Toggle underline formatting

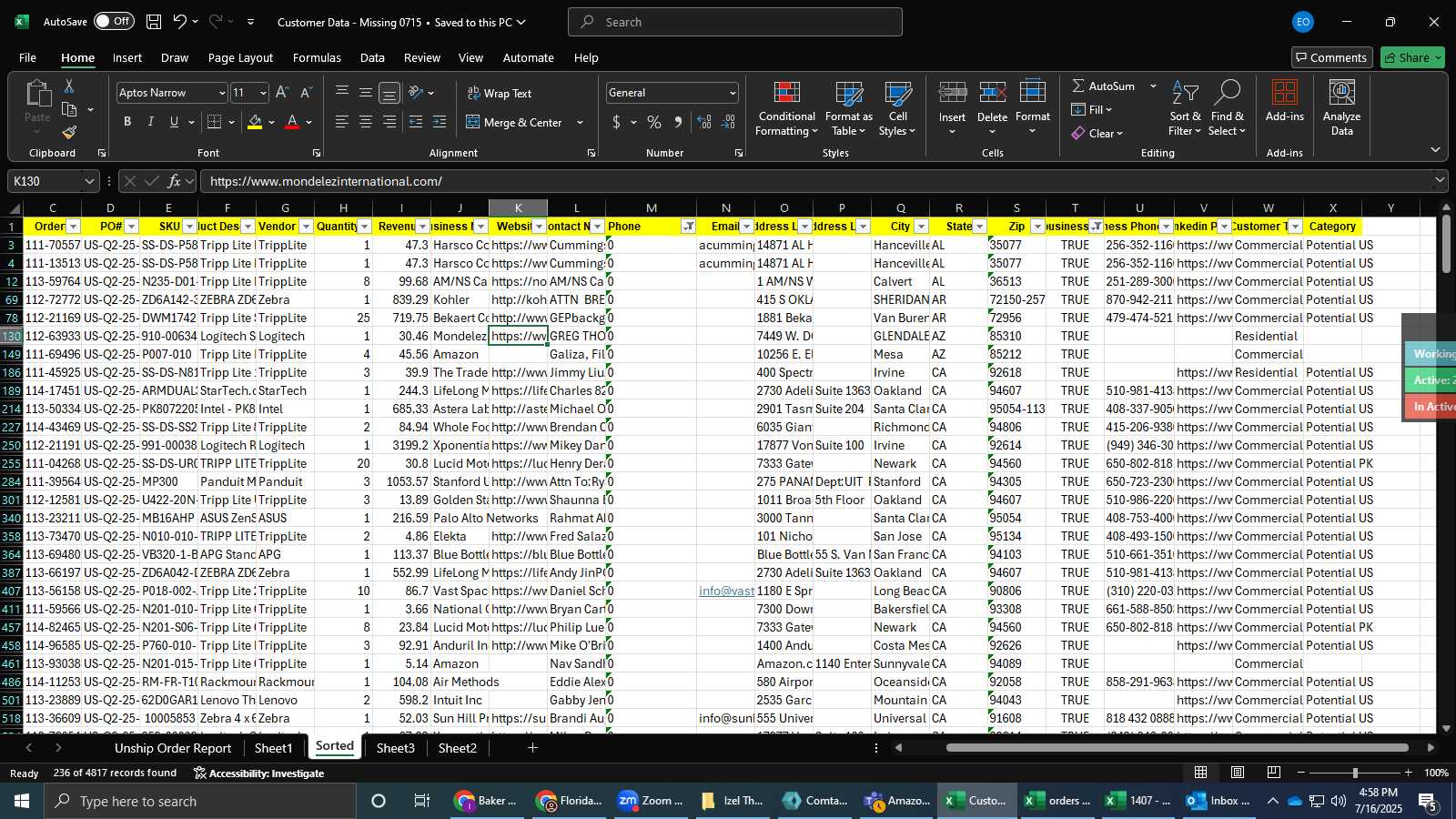(x=174, y=122)
